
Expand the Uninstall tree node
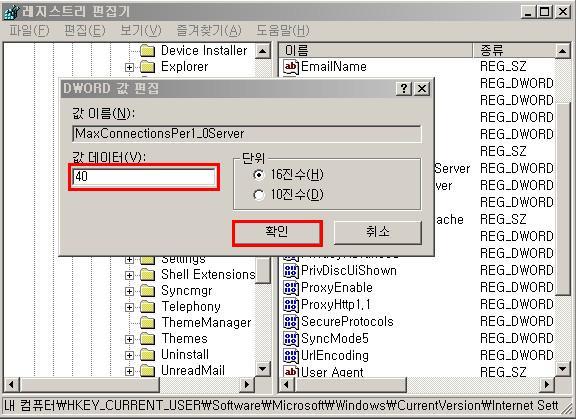pos(129,355)
